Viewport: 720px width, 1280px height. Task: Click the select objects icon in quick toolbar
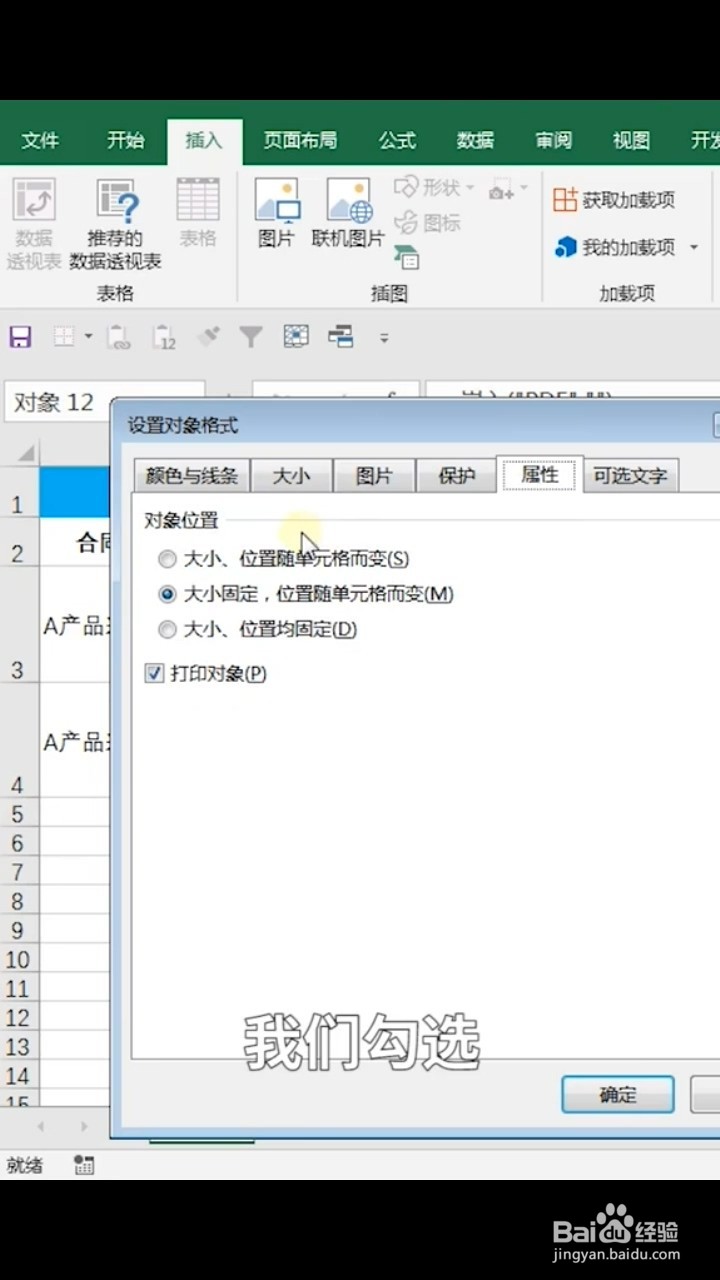296,337
